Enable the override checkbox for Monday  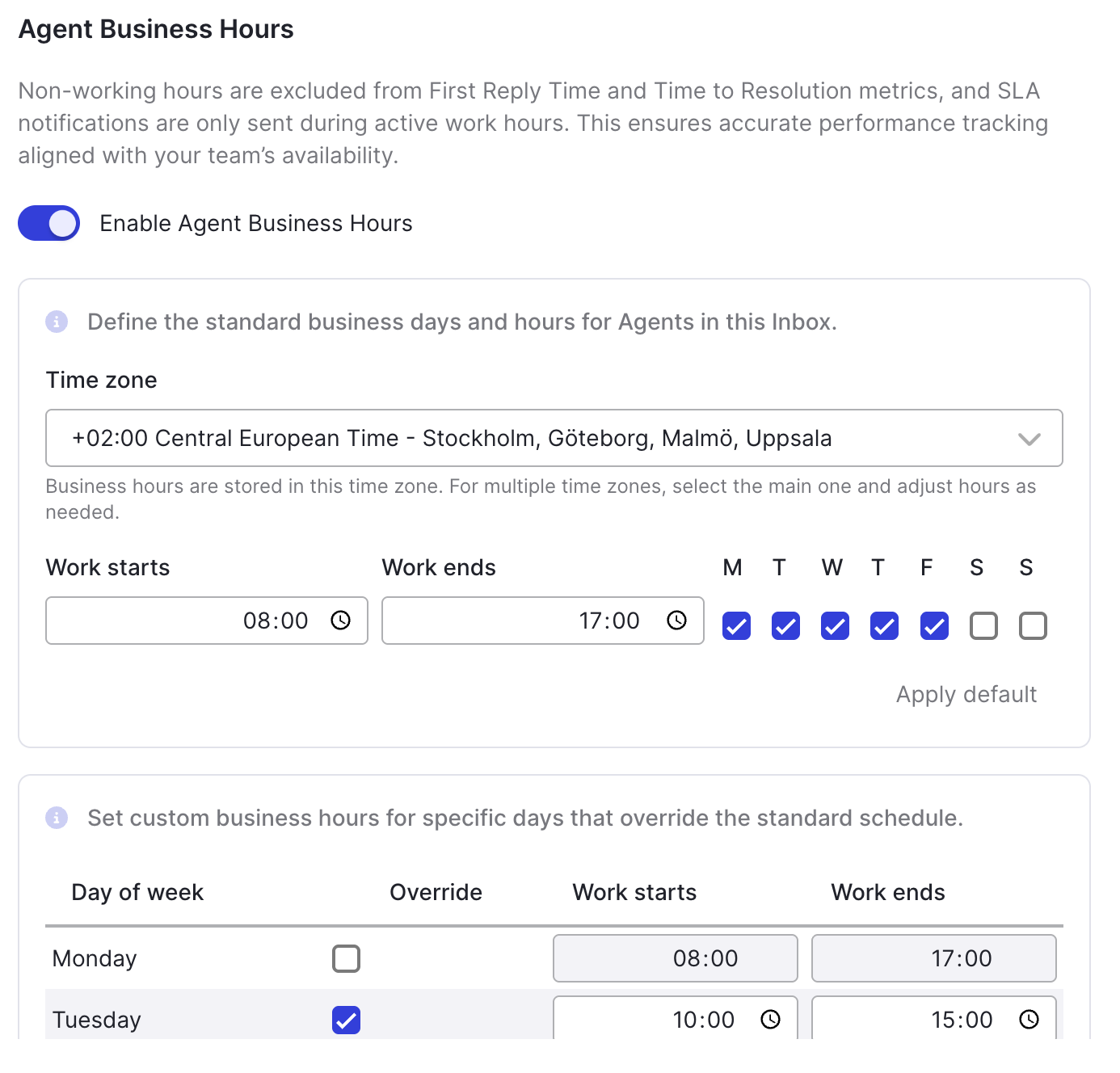346,959
